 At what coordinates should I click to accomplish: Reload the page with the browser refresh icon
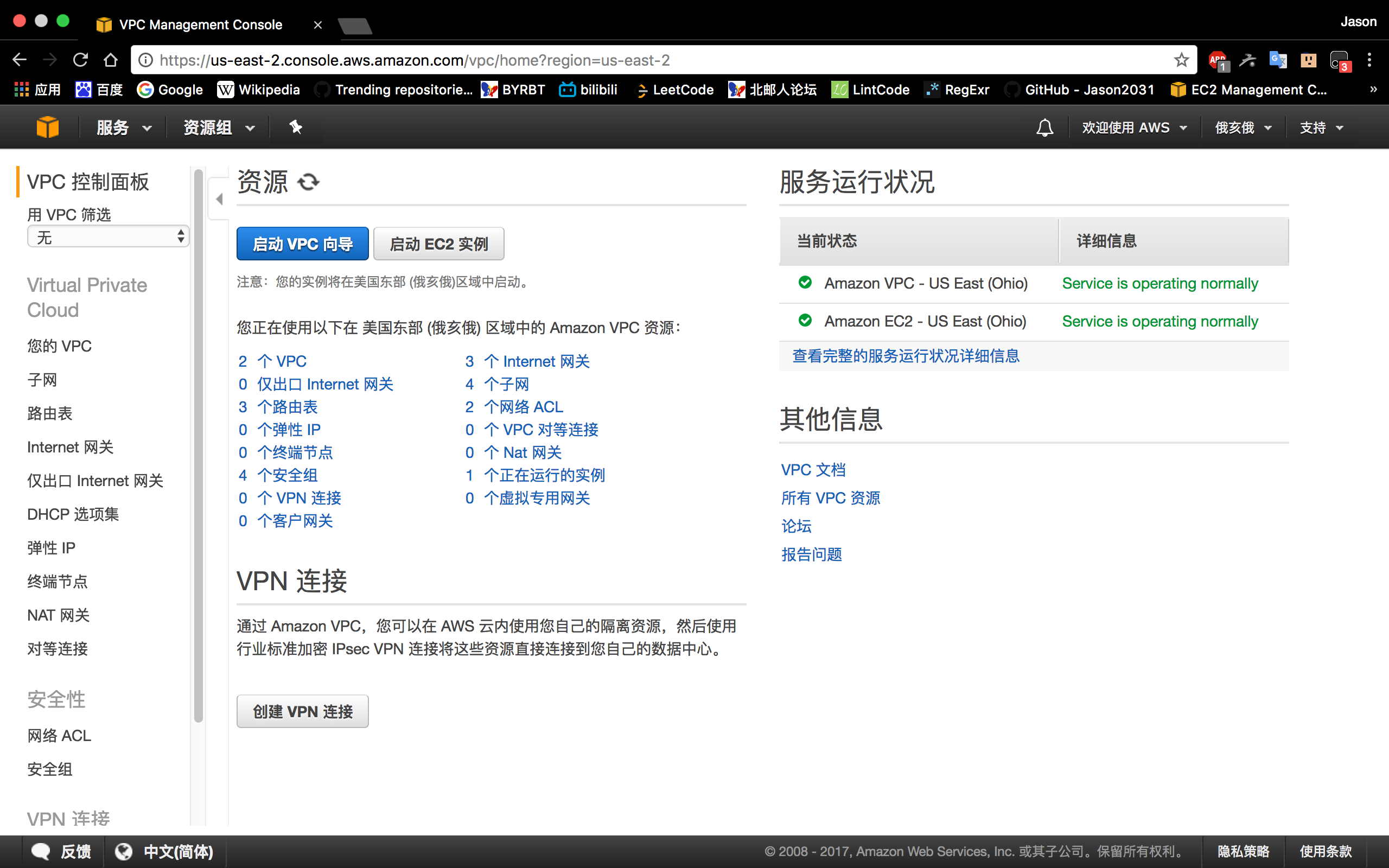pyautogui.click(x=80, y=60)
